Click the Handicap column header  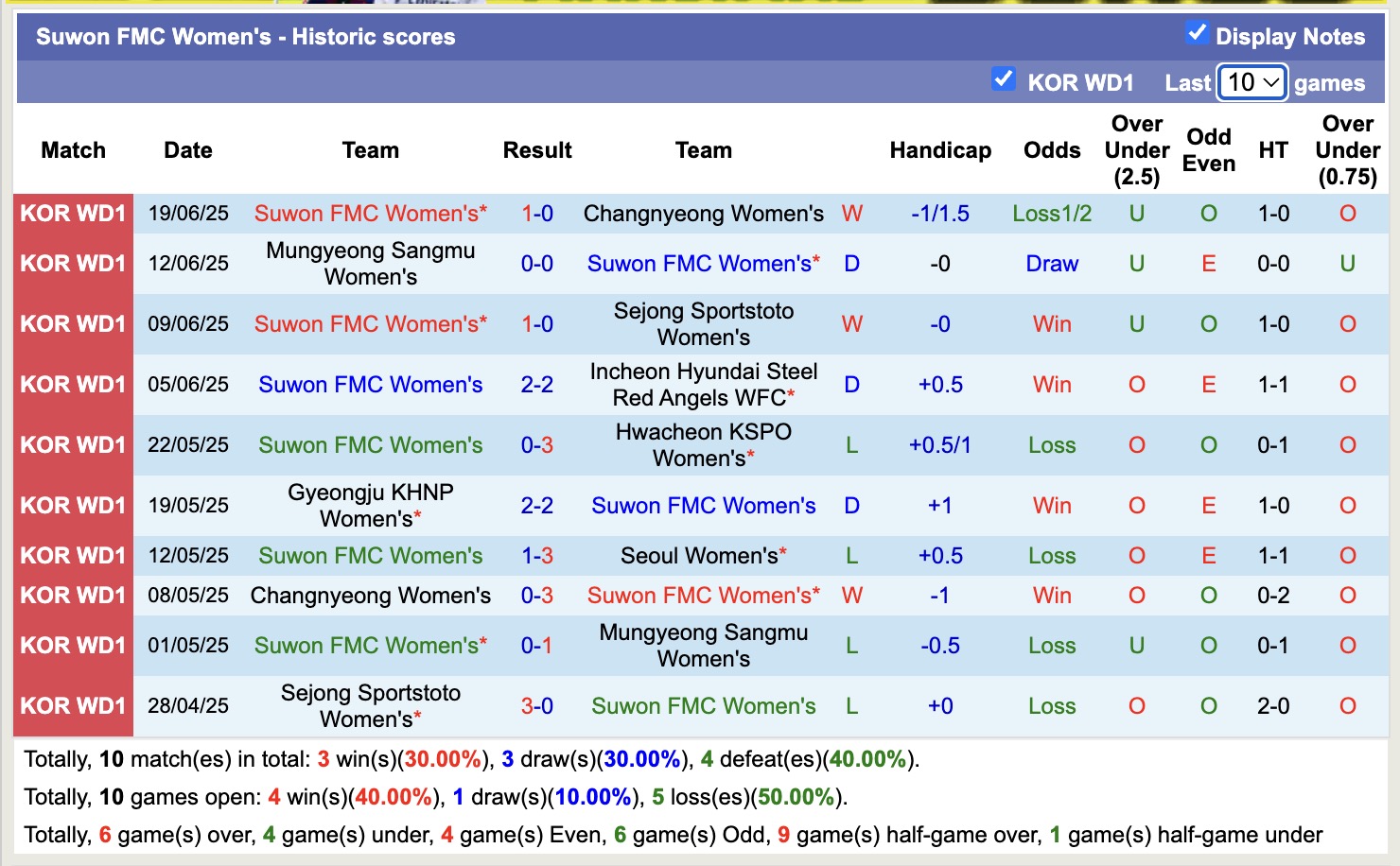[x=939, y=149]
